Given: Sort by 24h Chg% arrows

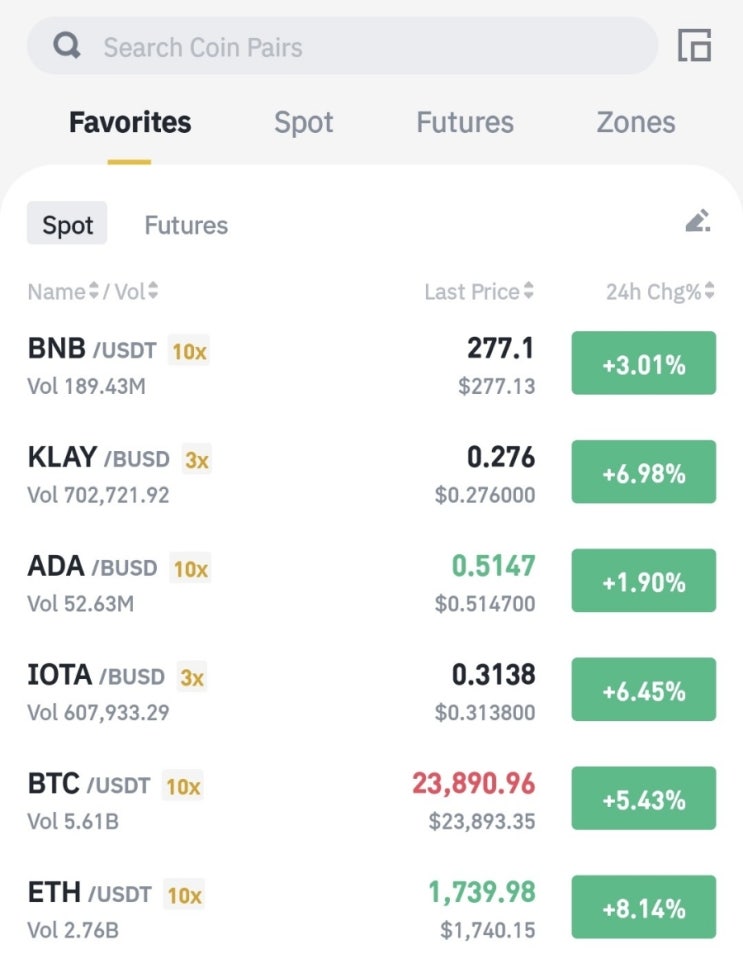Looking at the screenshot, I should [x=709, y=290].
